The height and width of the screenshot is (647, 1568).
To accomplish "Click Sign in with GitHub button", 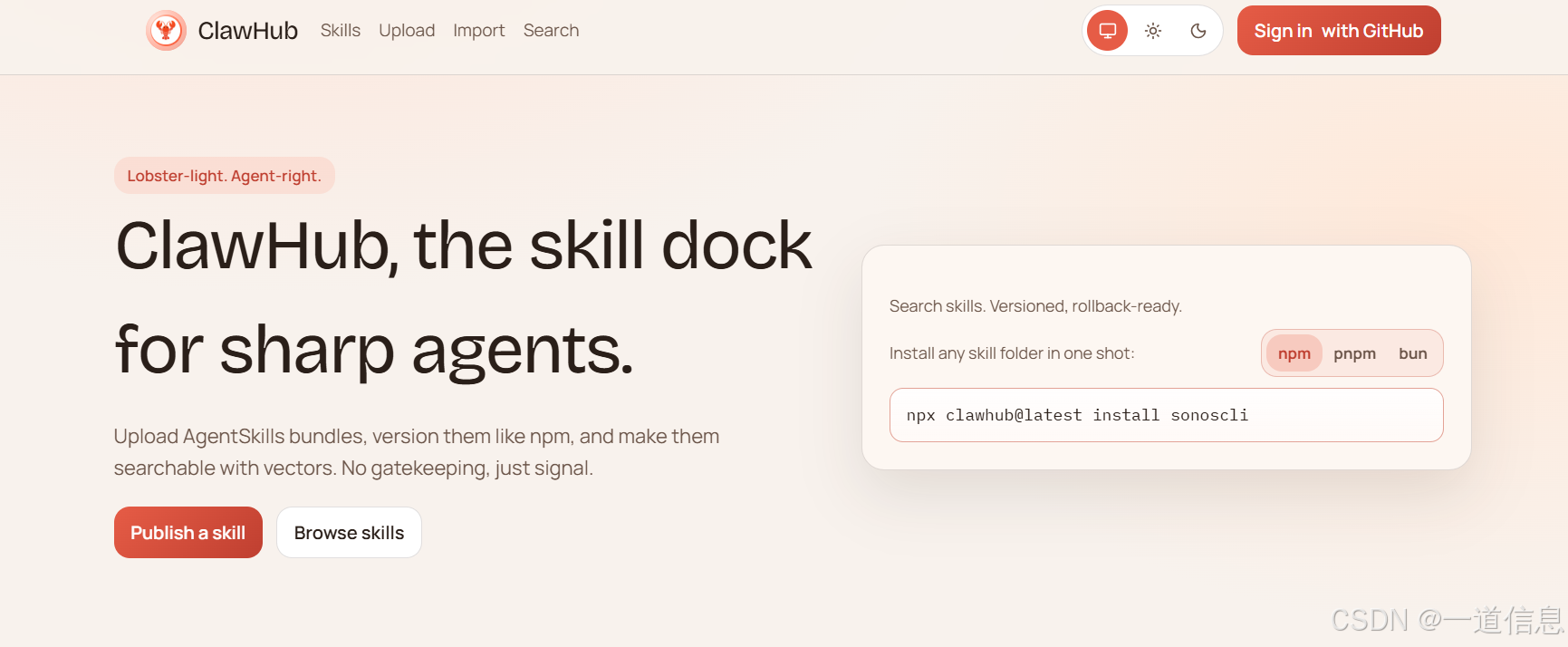I will pos(1339,31).
